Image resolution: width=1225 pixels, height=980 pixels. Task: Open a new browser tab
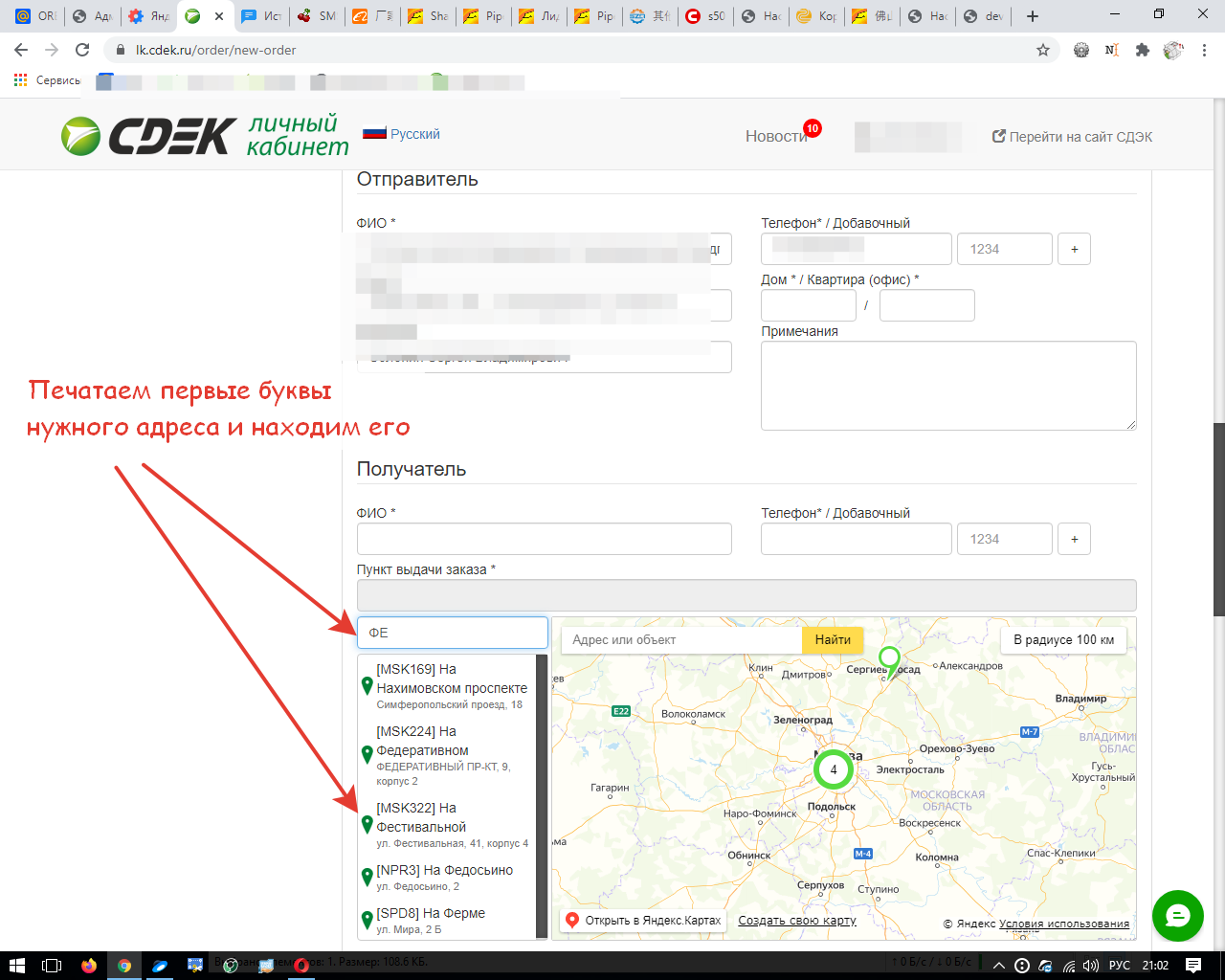[x=1032, y=16]
